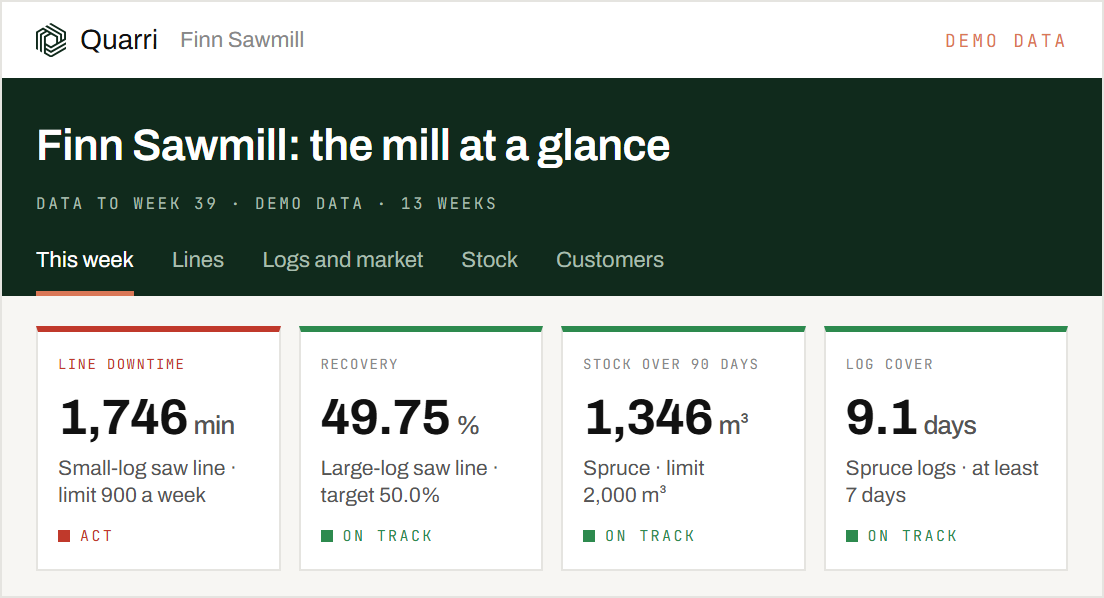Click ON TRACK status on Stock over 90 days card

point(650,536)
